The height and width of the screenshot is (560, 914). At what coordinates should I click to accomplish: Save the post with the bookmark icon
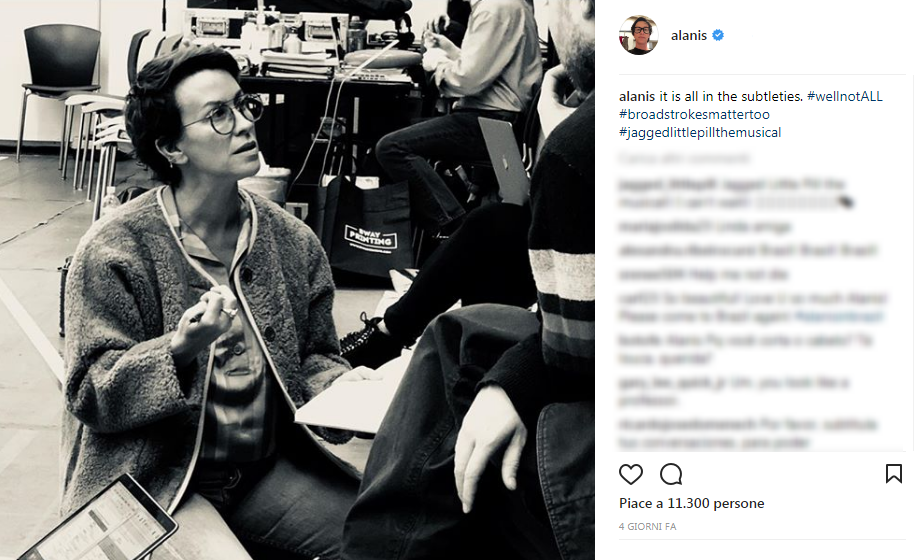894,474
